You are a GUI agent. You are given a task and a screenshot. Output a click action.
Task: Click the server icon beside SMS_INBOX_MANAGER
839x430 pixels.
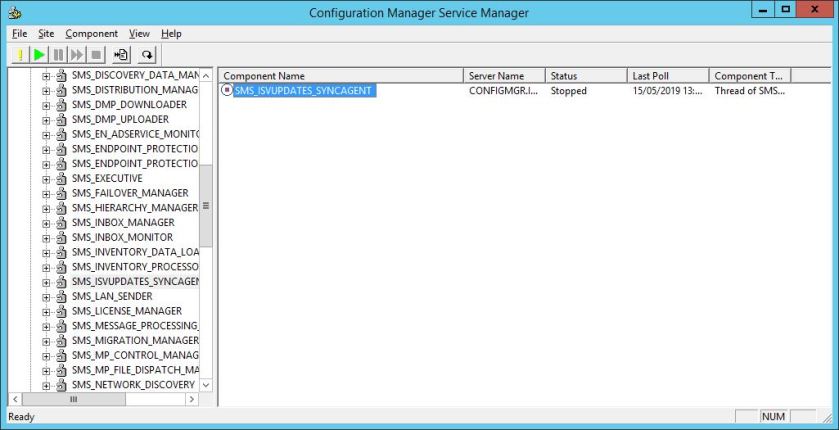click(x=62, y=222)
